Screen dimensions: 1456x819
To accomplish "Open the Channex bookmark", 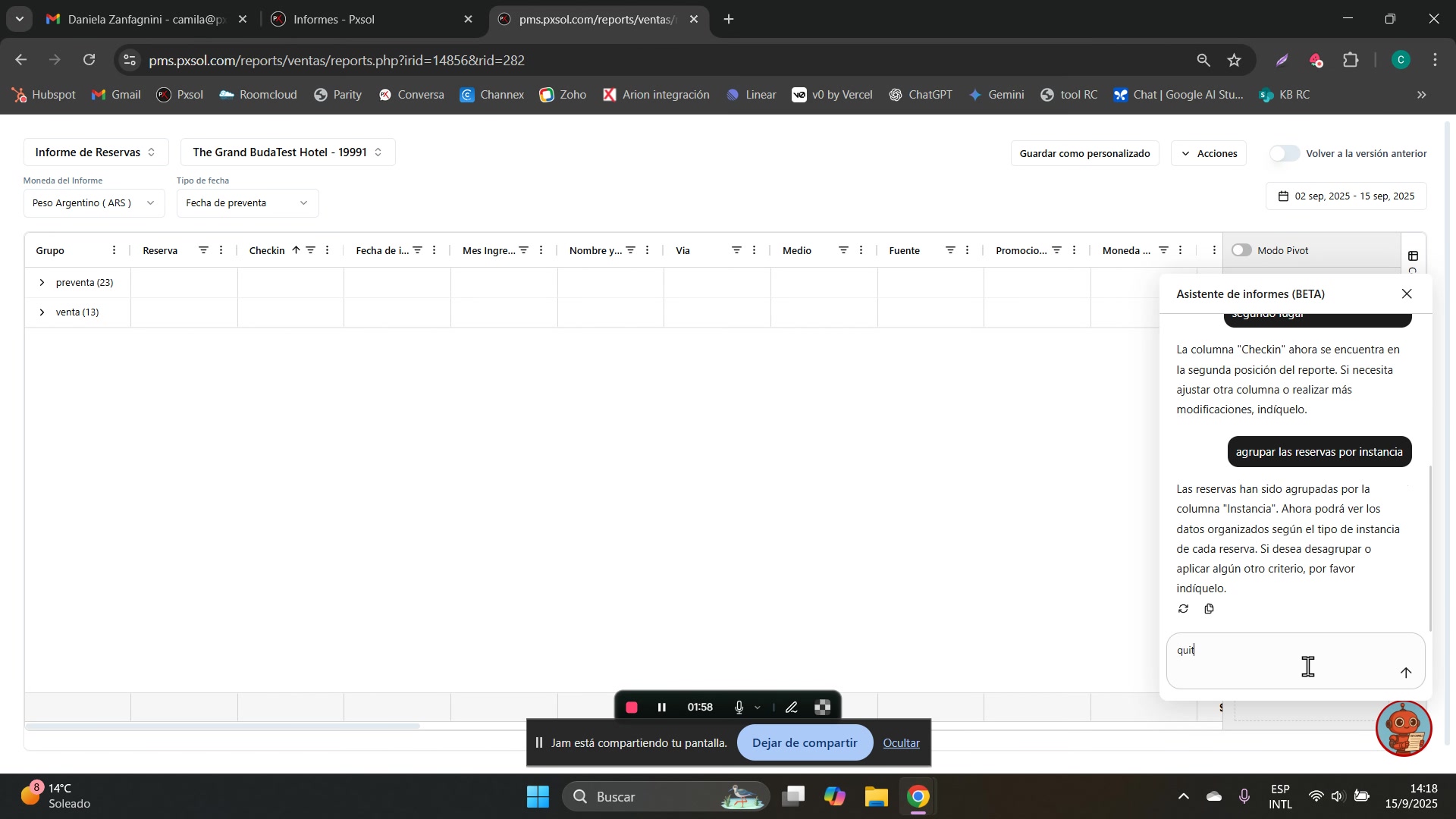I will pyautogui.click(x=492, y=95).
